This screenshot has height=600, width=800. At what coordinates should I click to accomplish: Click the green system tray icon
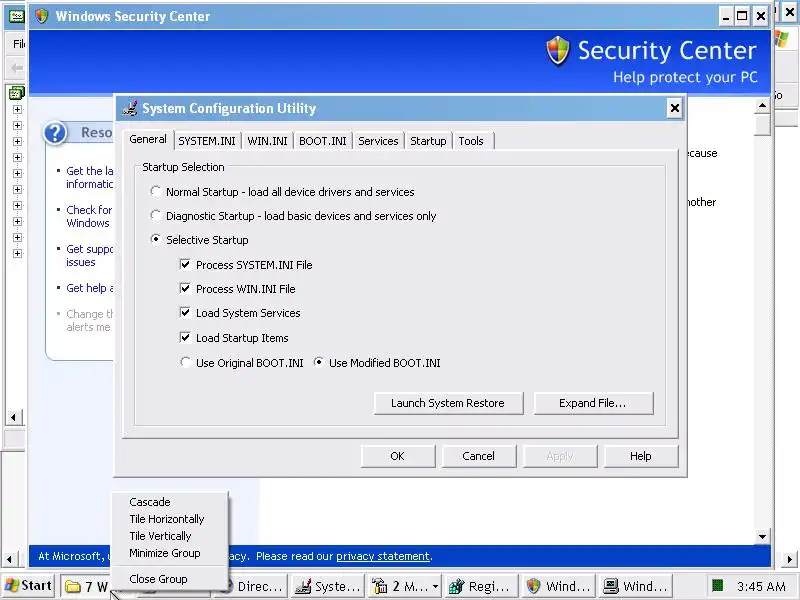[x=717, y=585]
